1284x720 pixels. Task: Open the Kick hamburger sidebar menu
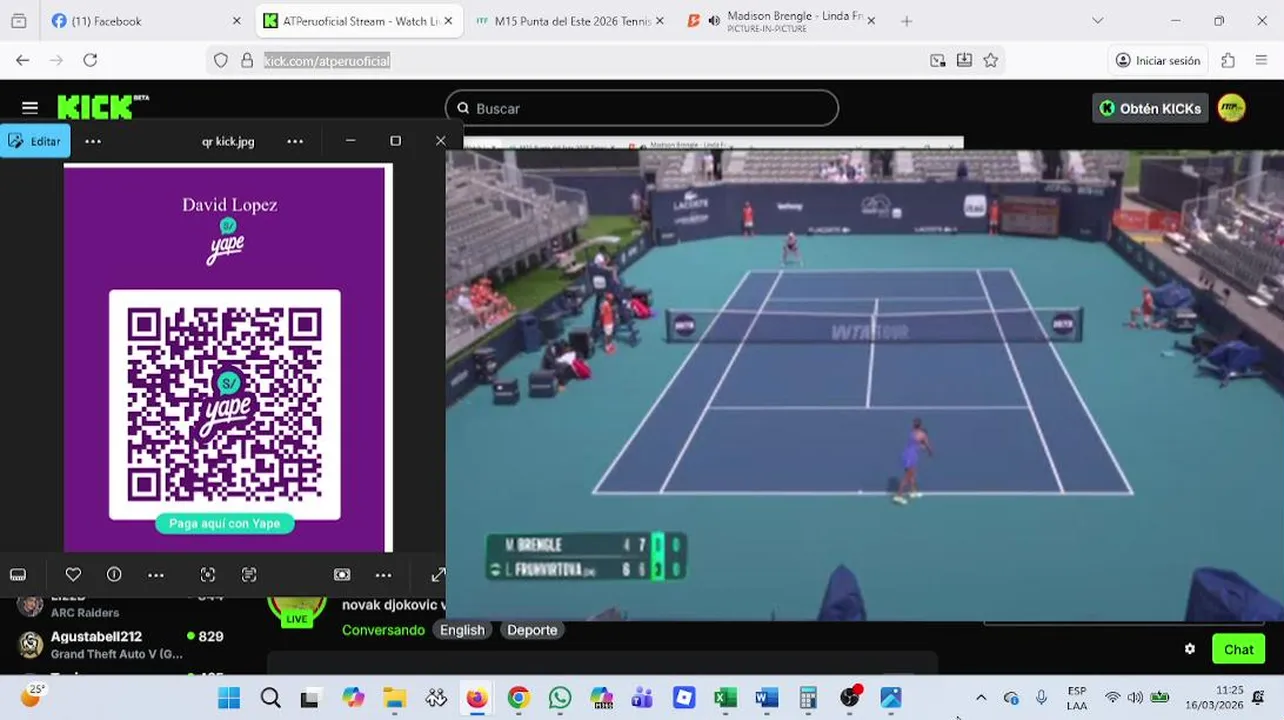pos(30,108)
